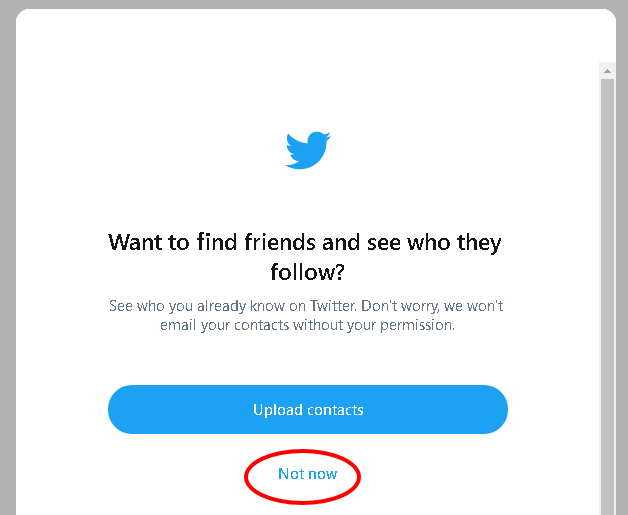Select the rounded blue Upload contacts pill
This screenshot has width=628, height=515.
coord(308,409)
